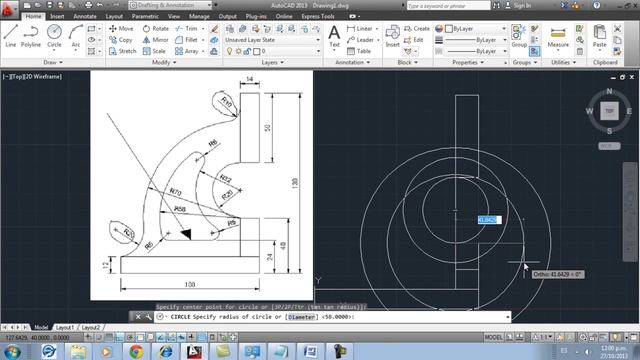Open the Insert ribbon tab
The width and height of the screenshot is (640, 360).
pos(57,16)
